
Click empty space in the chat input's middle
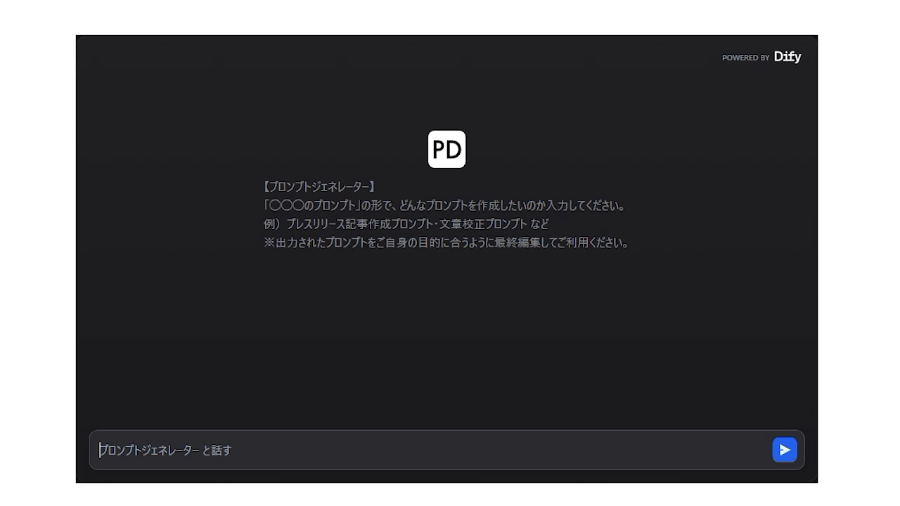(x=500, y=450)
